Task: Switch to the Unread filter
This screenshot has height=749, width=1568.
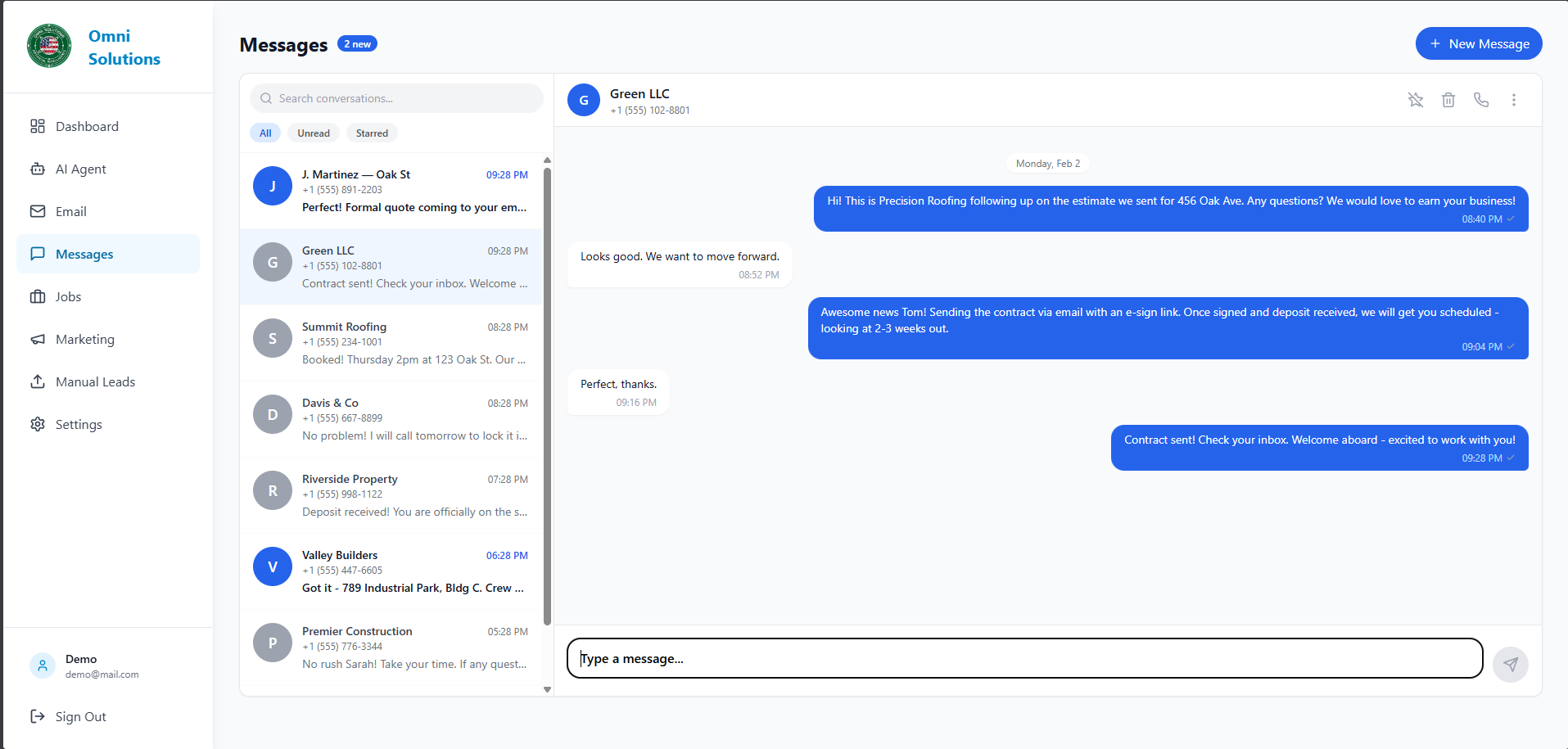Action: pos(313,133)
